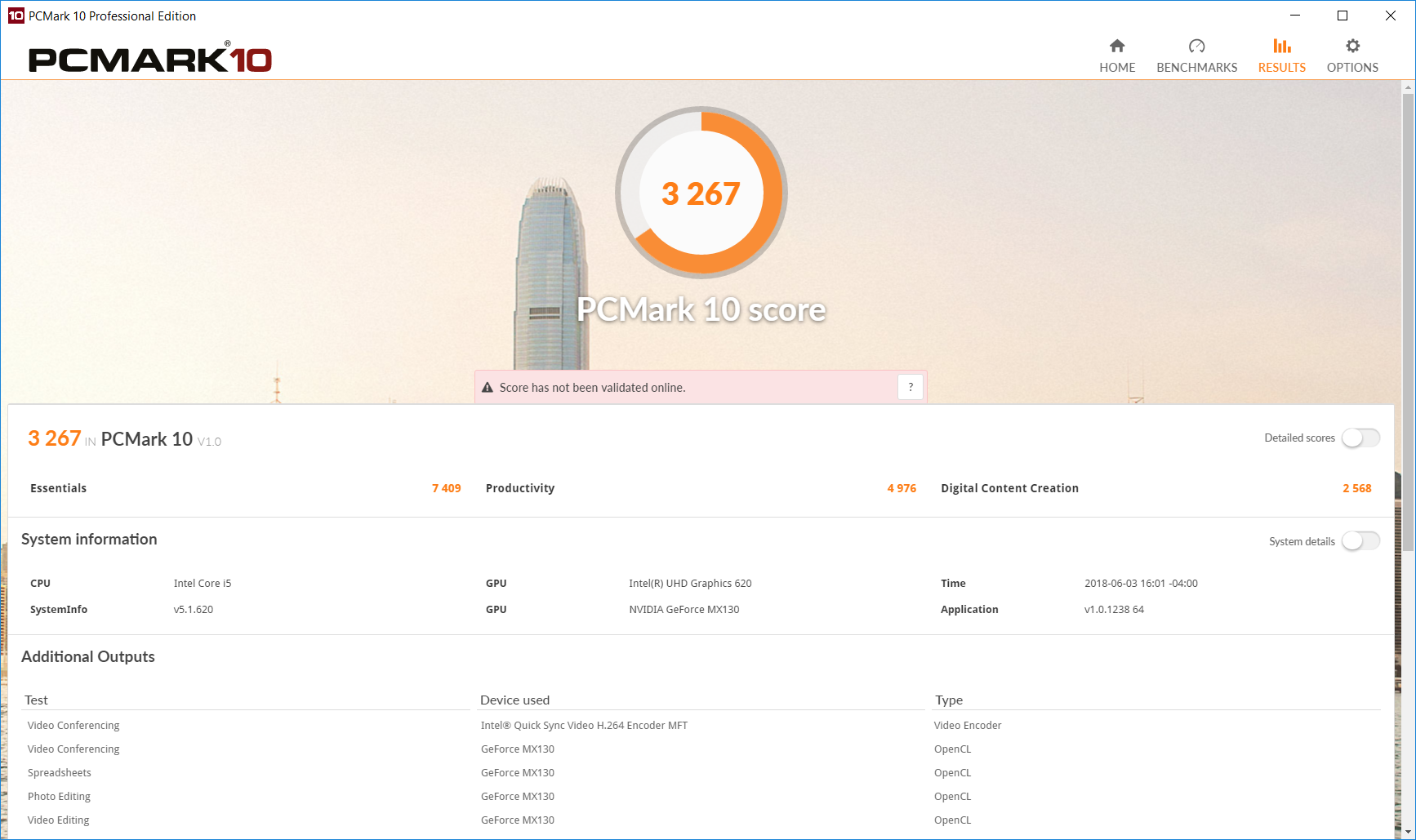Click the PCMark 10 app title icon

[16, 16]
